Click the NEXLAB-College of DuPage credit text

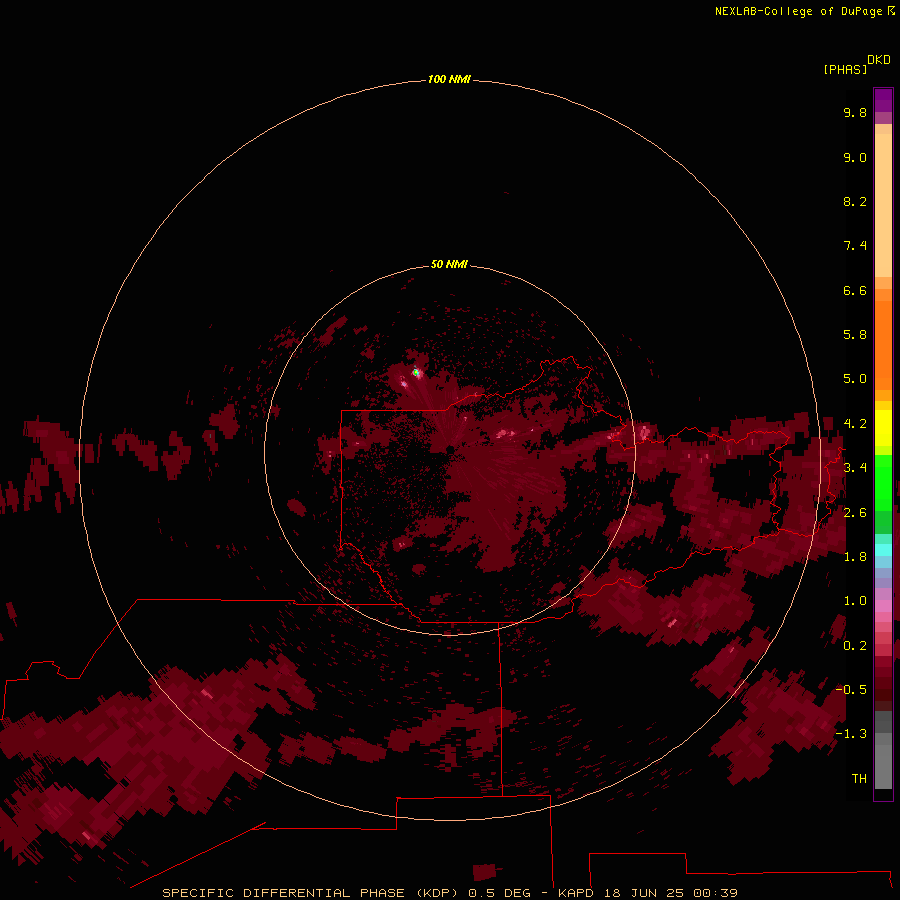point(798,11)
